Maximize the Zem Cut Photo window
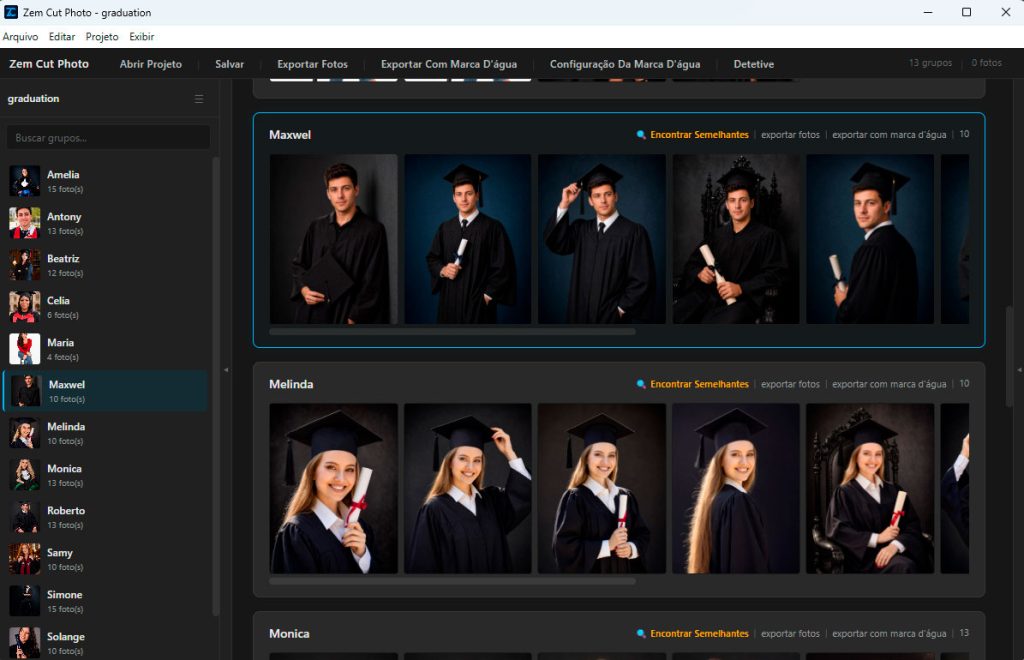The height and width of the screenshot is (660, 1024). tap(967, 12)
